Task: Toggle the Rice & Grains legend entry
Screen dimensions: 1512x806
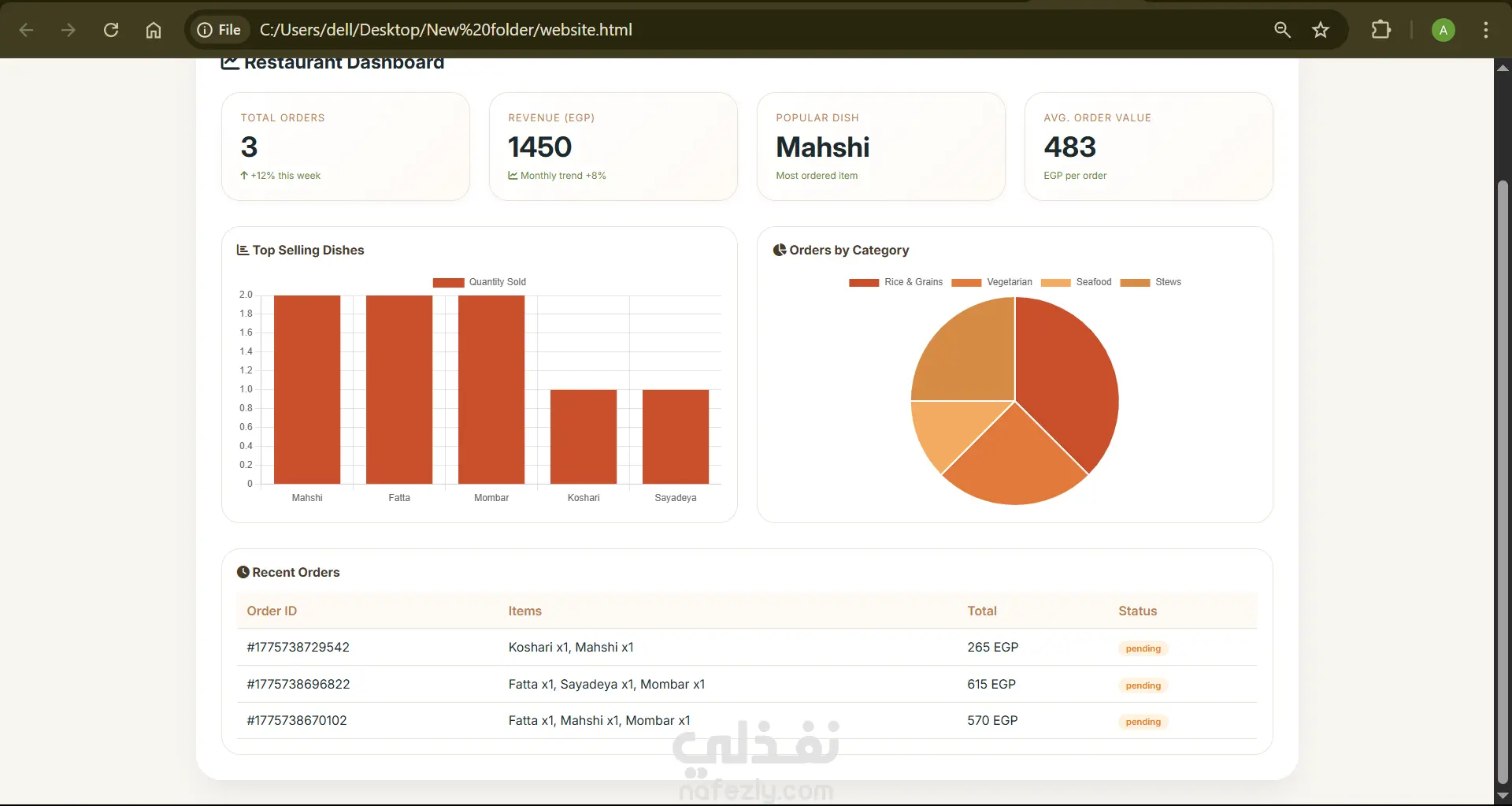Action: coord(895,282)
